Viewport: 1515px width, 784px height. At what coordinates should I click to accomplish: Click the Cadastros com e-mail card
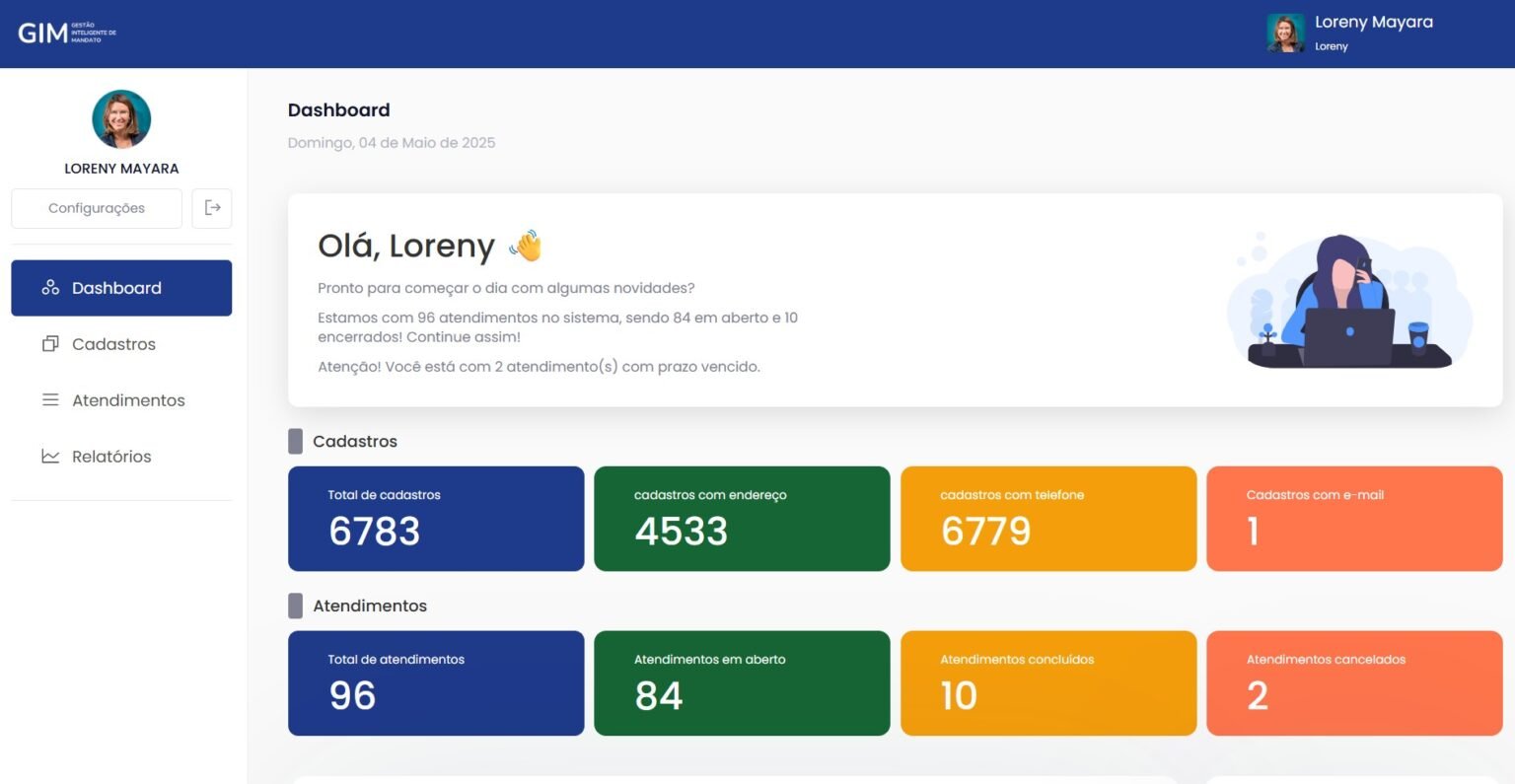coord(1354,519)
